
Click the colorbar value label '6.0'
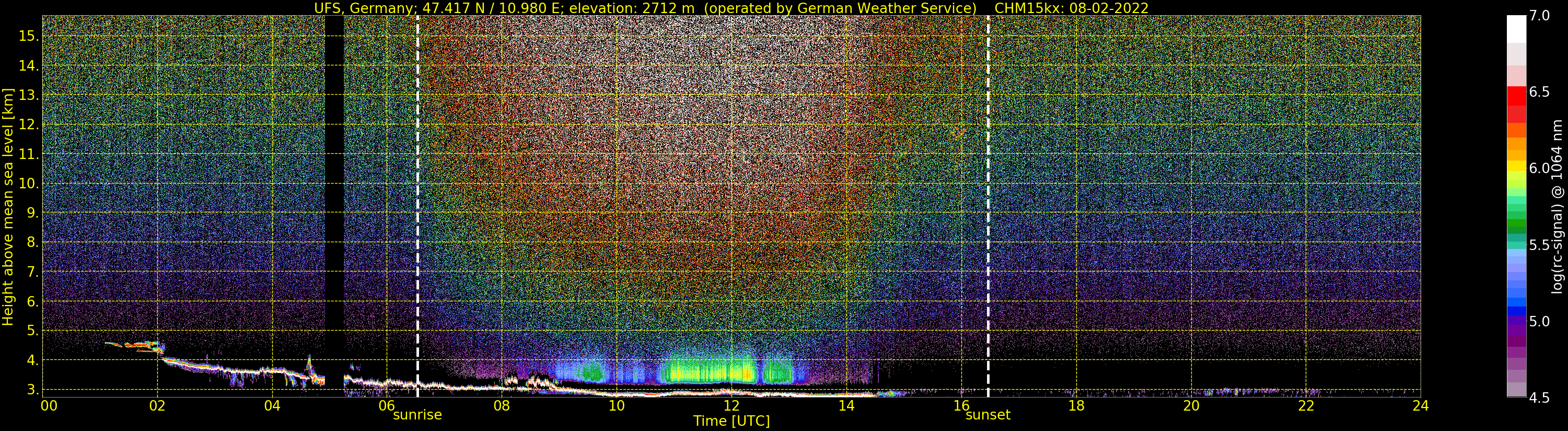[x=1539, y=168]
